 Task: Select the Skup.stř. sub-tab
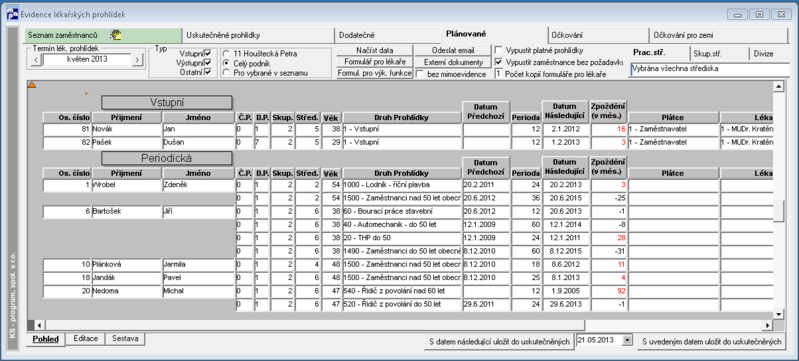coord(719,54)
